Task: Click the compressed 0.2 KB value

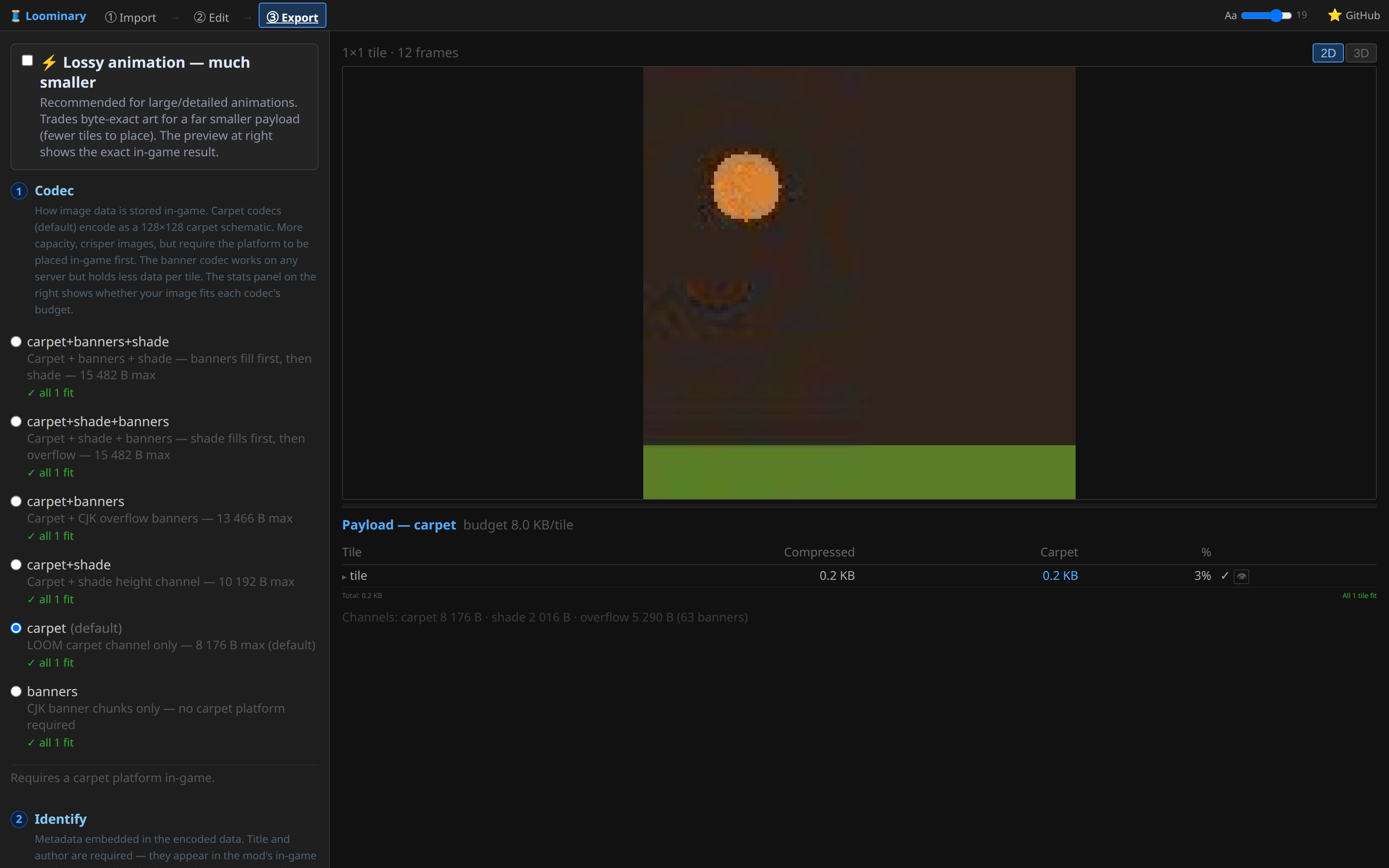Action: [x=837, y=575]
